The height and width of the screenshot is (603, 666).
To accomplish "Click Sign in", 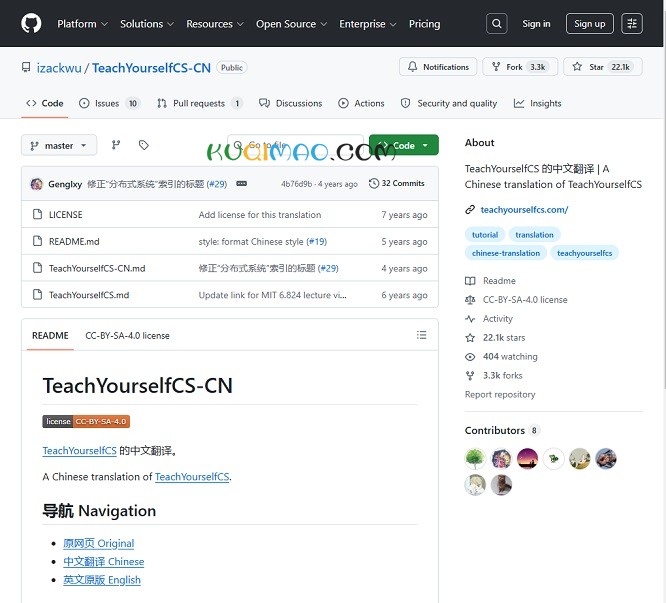I will (536, 24).
